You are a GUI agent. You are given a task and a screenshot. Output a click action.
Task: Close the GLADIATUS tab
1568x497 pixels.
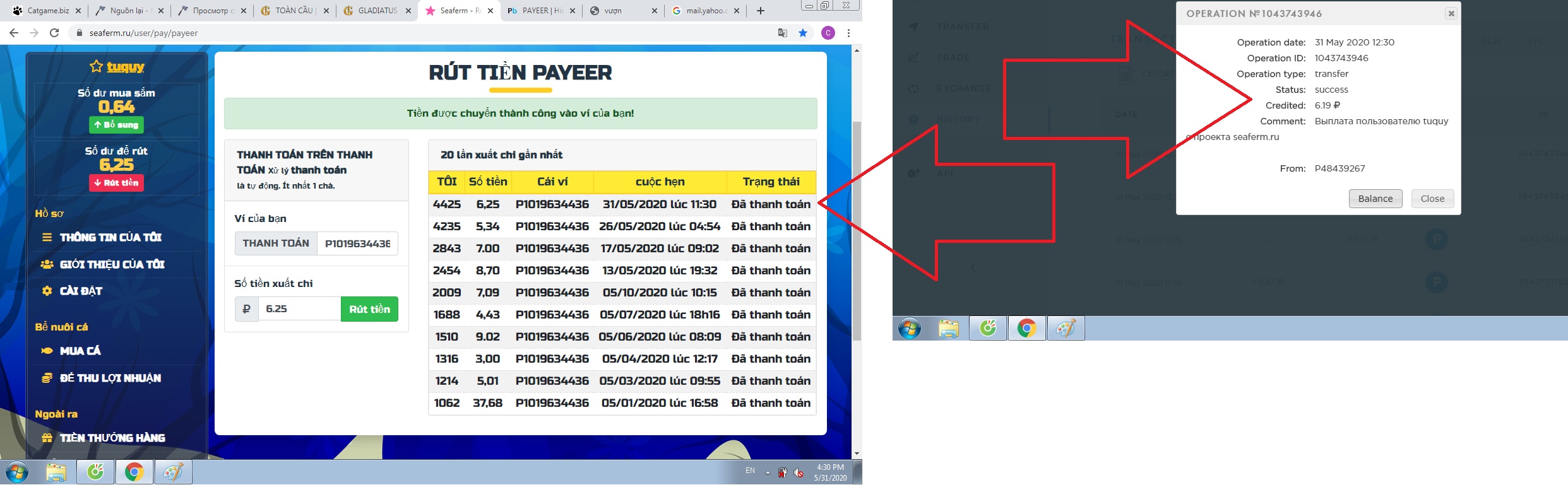pos(408,11)
